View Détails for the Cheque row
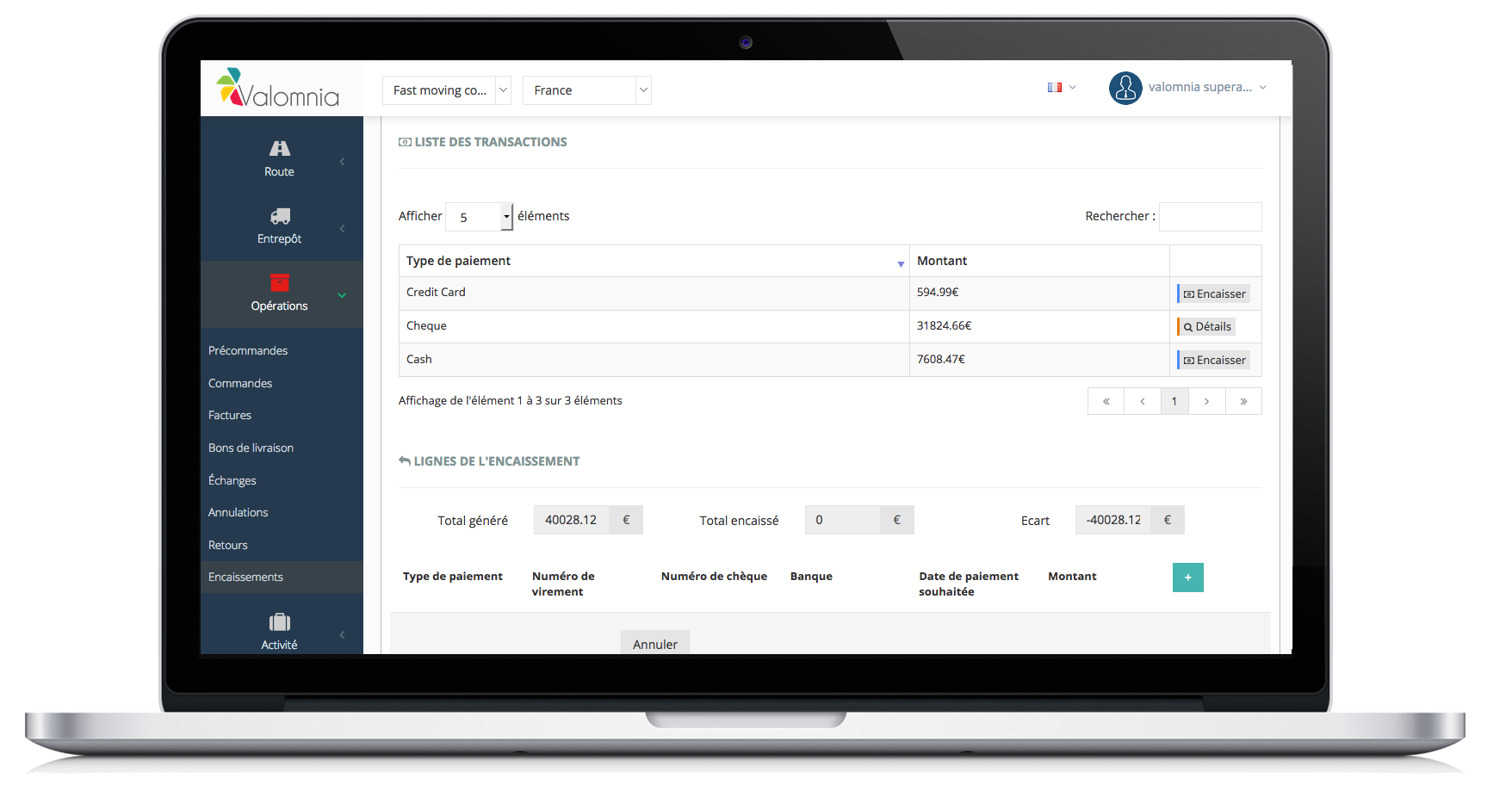This screenshot has height=803, width=1512. pyautogui.click(x=1206, y=326)
